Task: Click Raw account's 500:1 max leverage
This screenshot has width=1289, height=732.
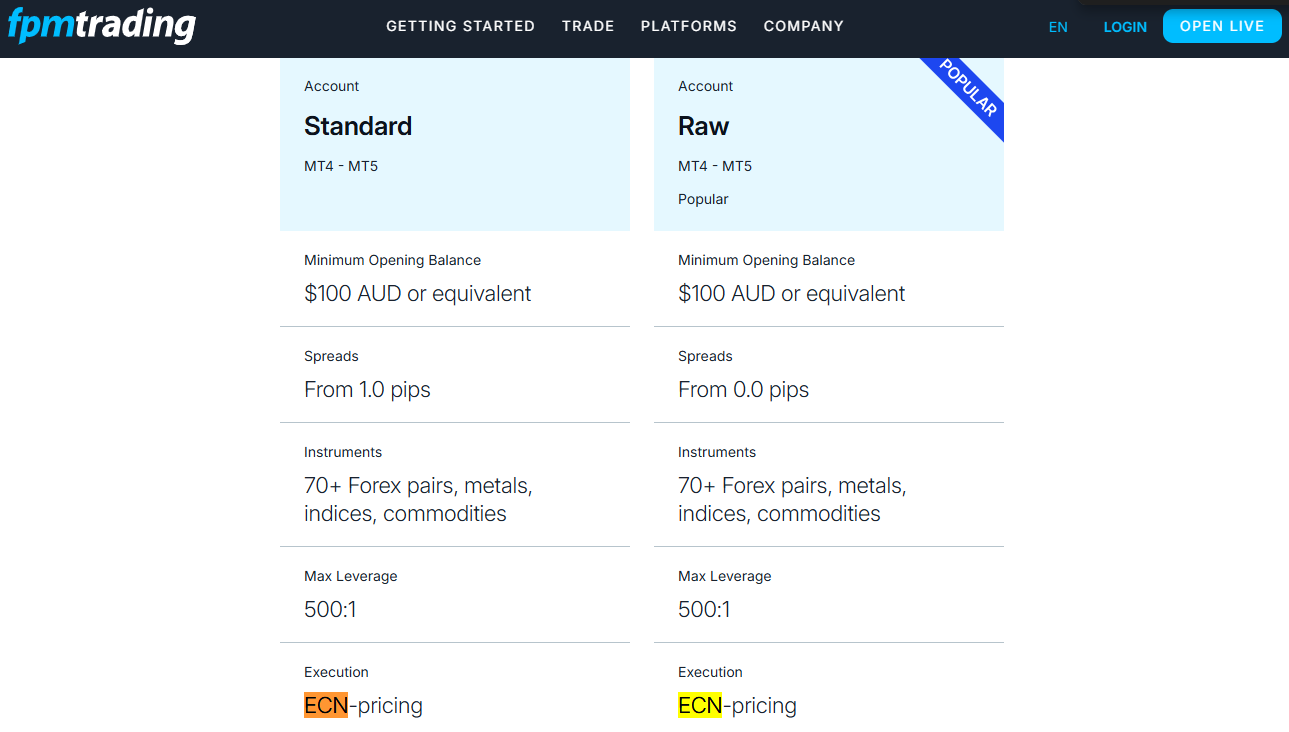Action: (704, 610)
